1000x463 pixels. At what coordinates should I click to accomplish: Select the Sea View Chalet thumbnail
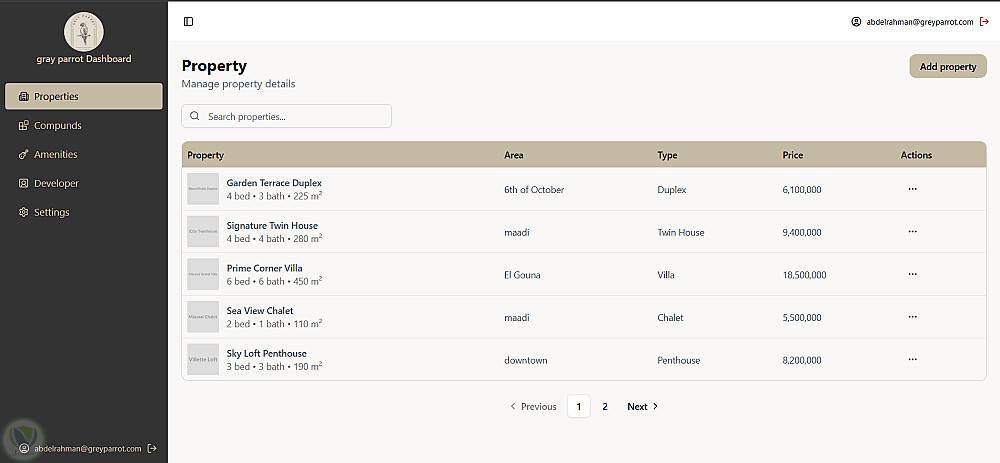click(x=203, y=317)
